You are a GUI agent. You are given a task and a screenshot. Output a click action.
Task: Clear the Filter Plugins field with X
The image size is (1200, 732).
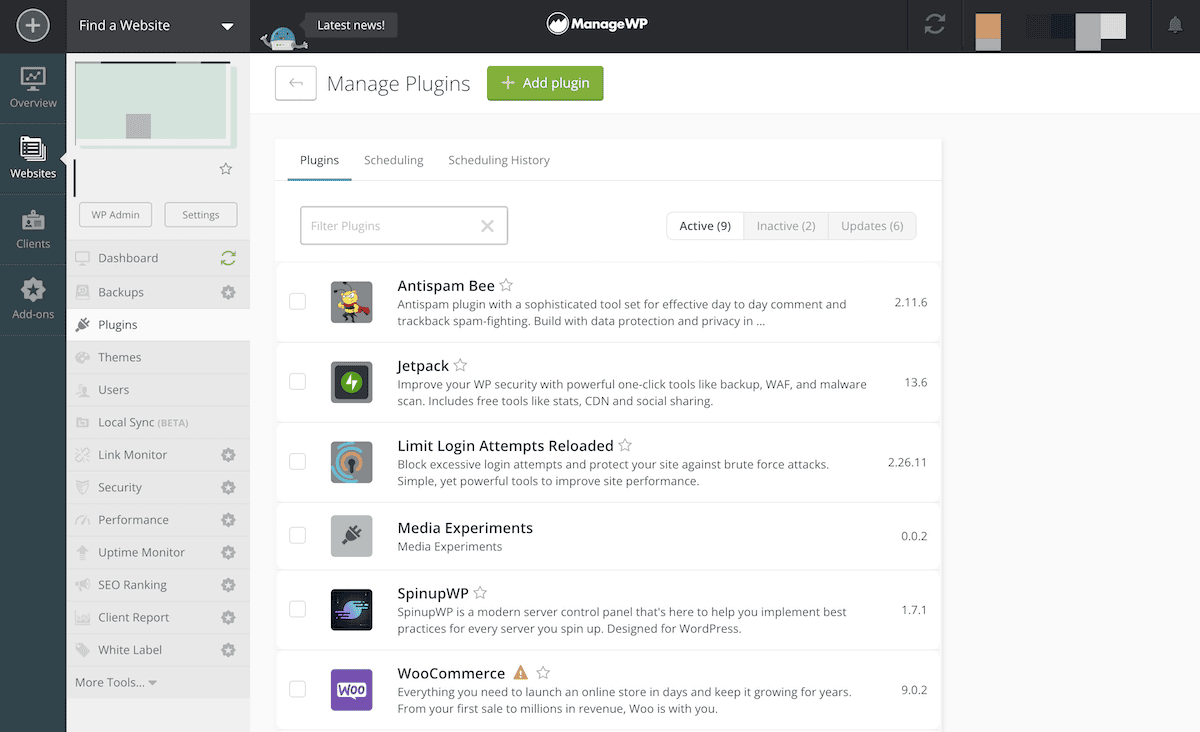click(487, 226)
